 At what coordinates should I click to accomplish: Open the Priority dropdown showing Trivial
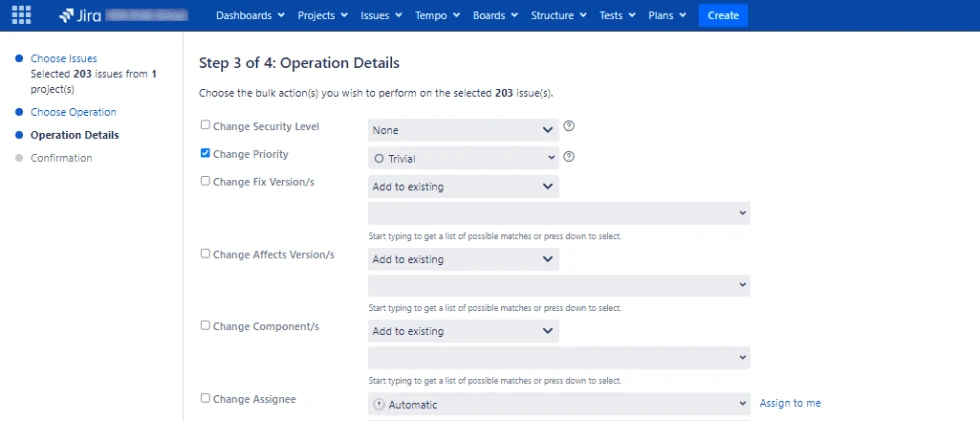point(463,158)
